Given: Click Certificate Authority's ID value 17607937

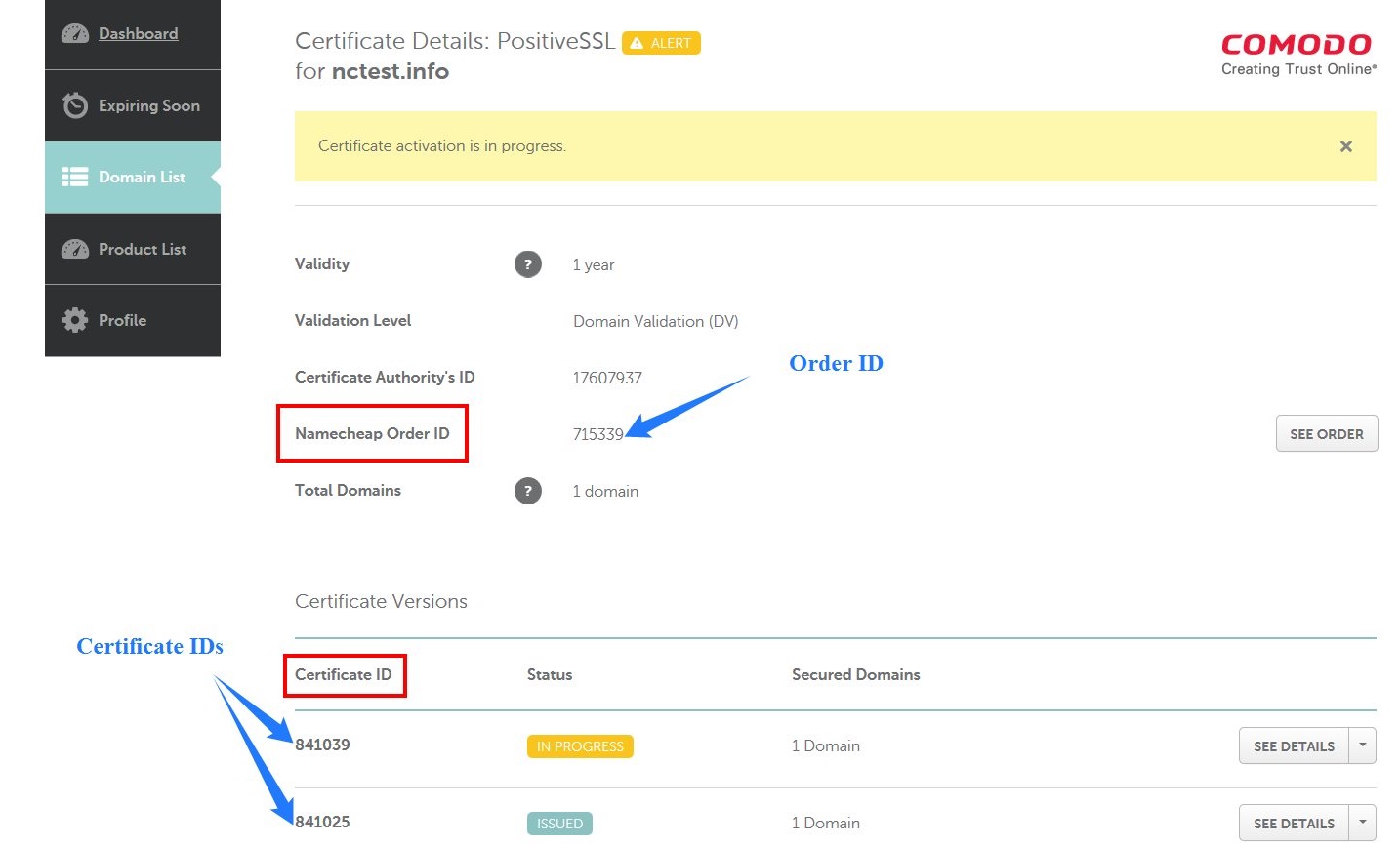Looking at the screenshot, I should coord(607,378).
